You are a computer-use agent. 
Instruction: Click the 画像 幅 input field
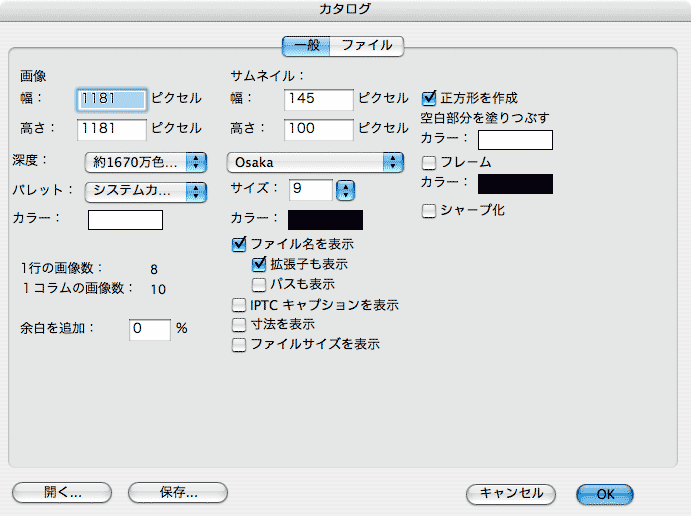click(x=112, y=100)
